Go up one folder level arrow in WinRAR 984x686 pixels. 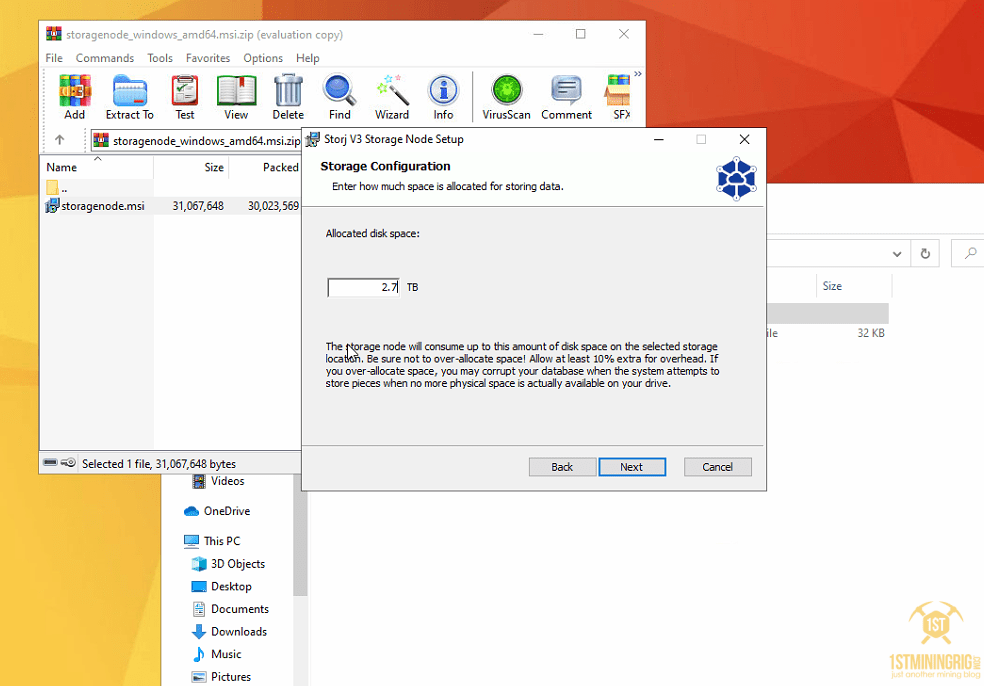click(60, 140)
